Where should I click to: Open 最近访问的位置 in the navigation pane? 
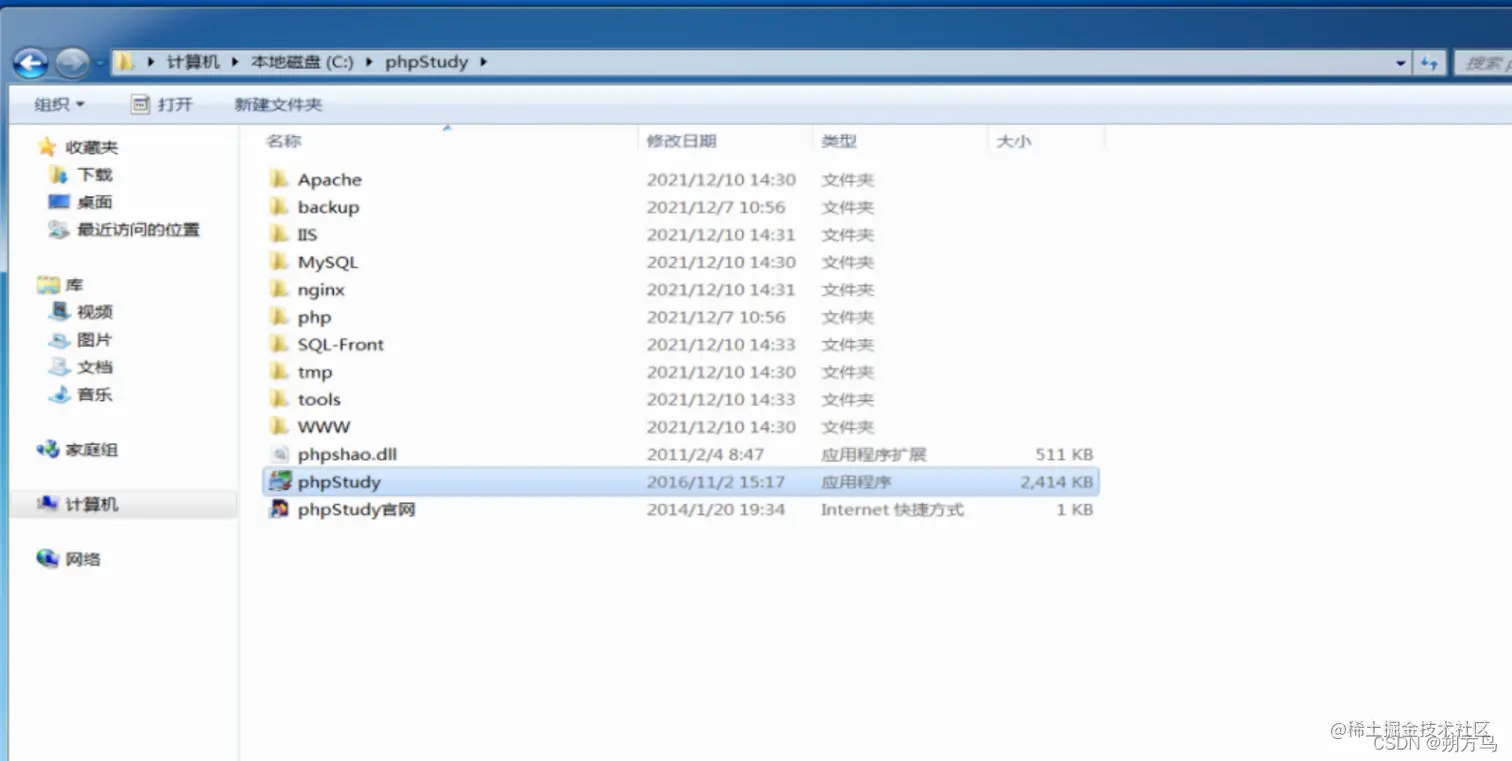[x=138, y=229]
